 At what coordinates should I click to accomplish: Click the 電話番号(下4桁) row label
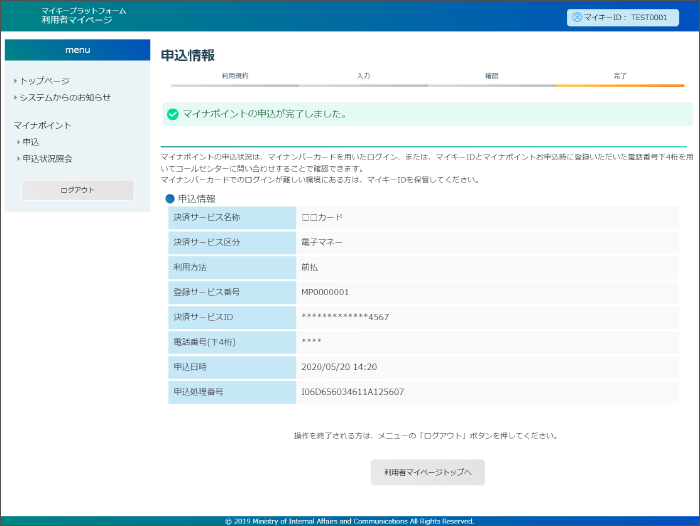click(232, 342)
